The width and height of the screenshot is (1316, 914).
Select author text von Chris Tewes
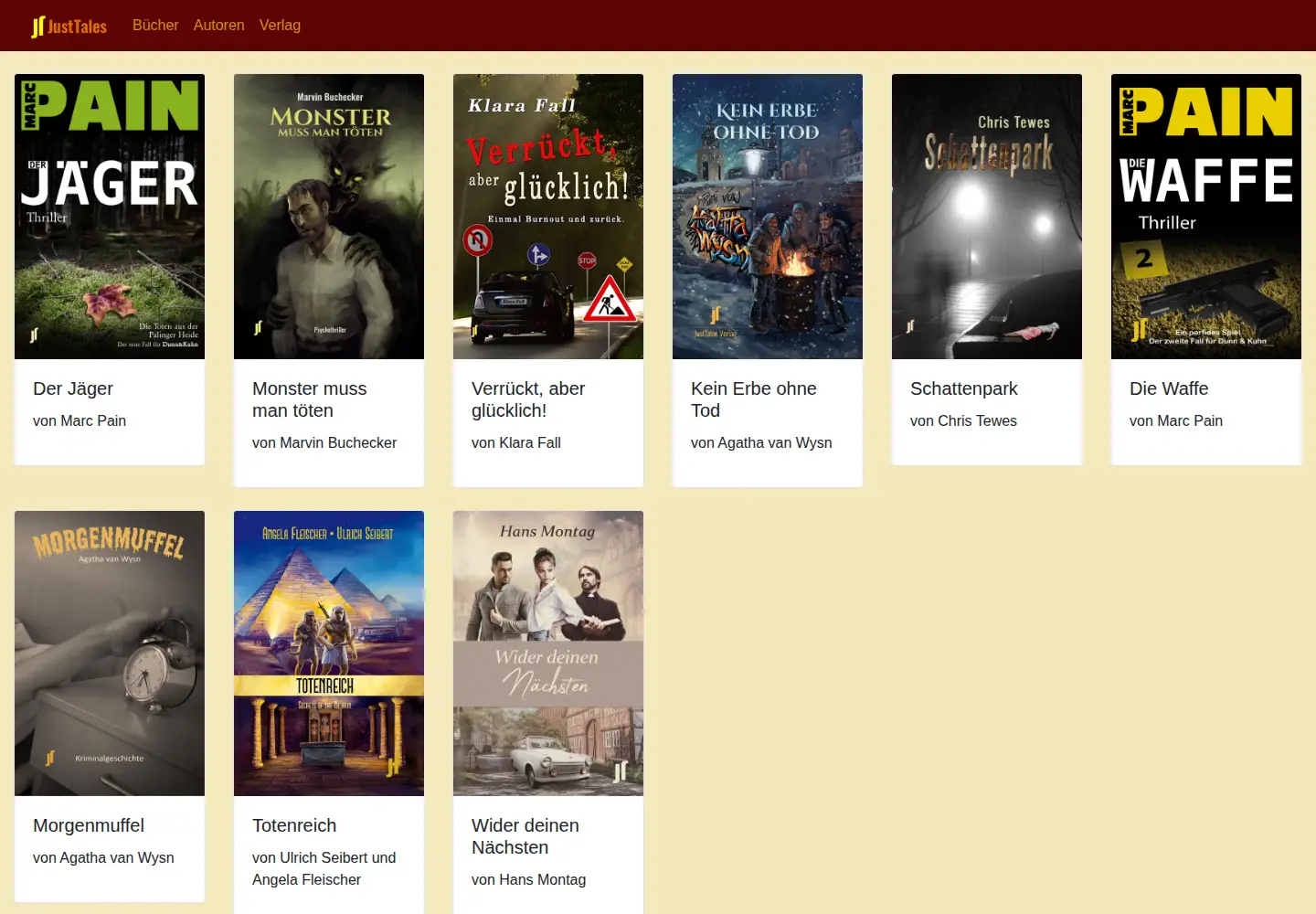[963, 420]
